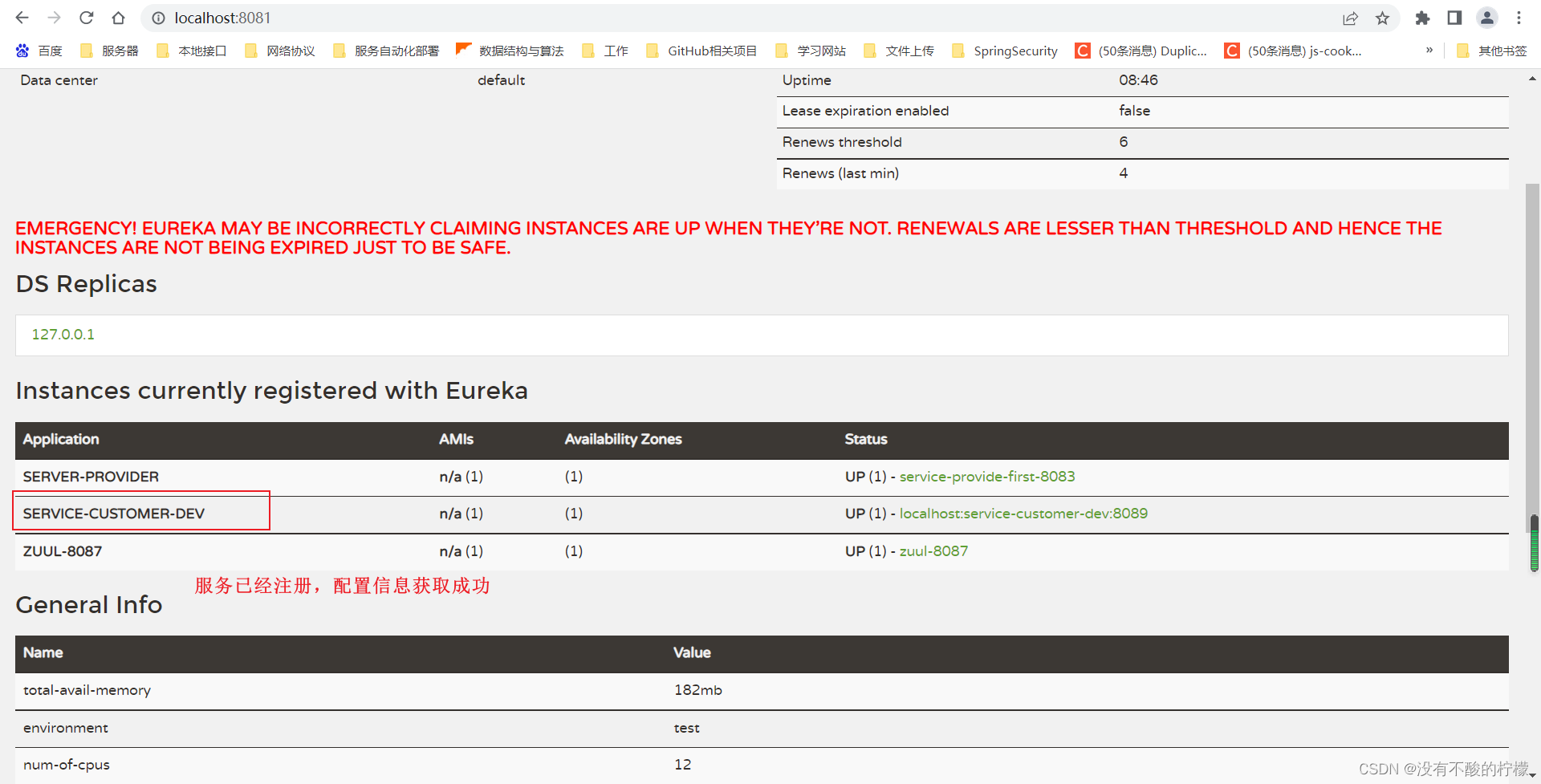Click the 182mb memory value
Viewport: 1541px width, 784px height.
[697, 690]
